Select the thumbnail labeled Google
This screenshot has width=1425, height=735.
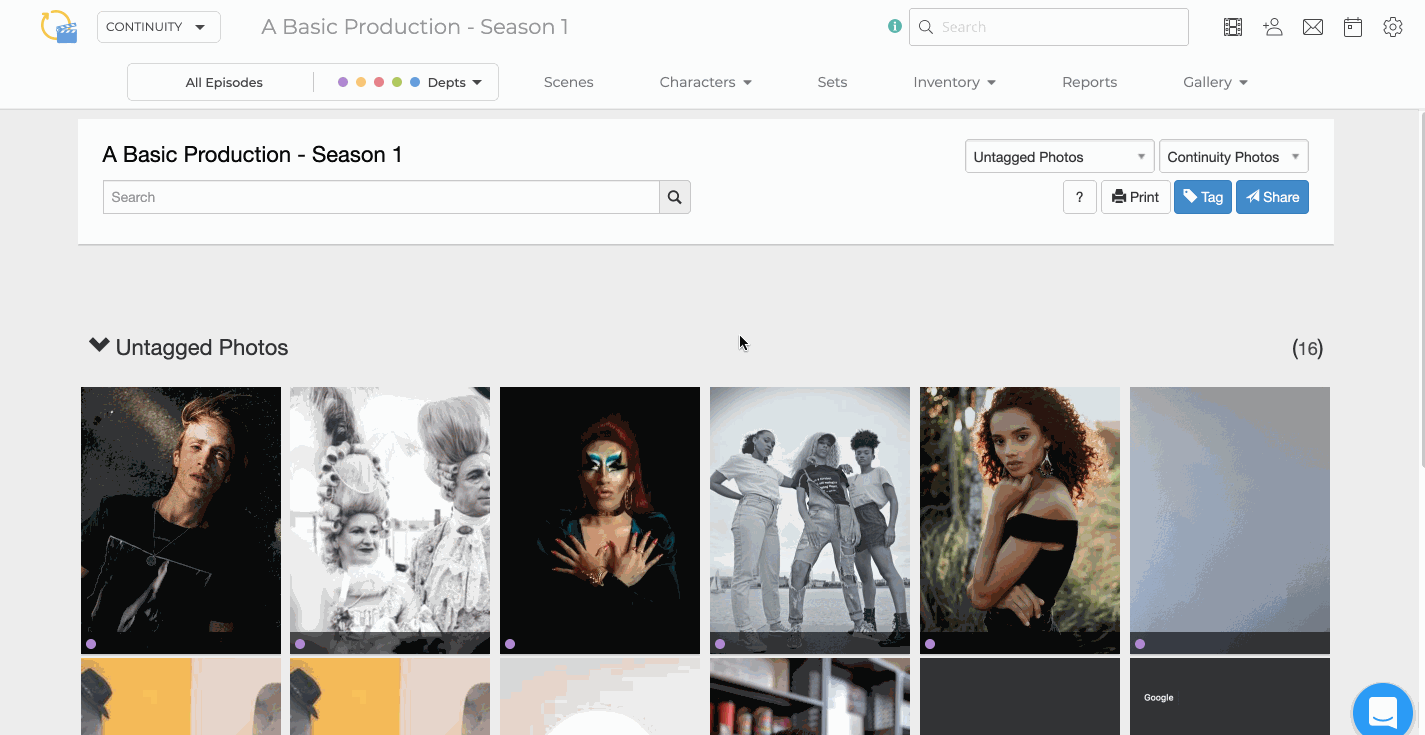pos(1230,696)
